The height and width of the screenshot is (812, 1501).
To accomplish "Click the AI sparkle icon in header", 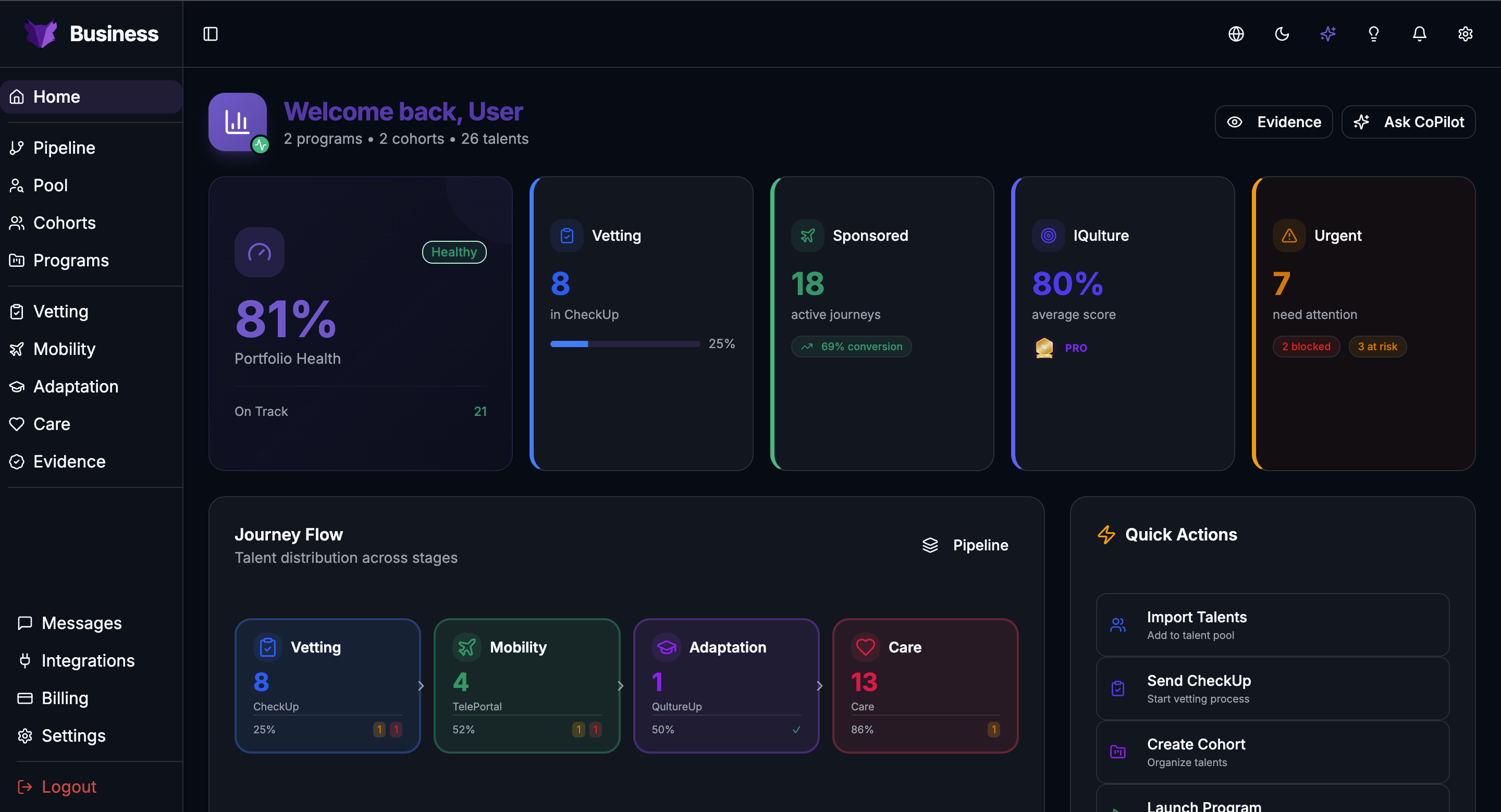I will coord(1328,34).
